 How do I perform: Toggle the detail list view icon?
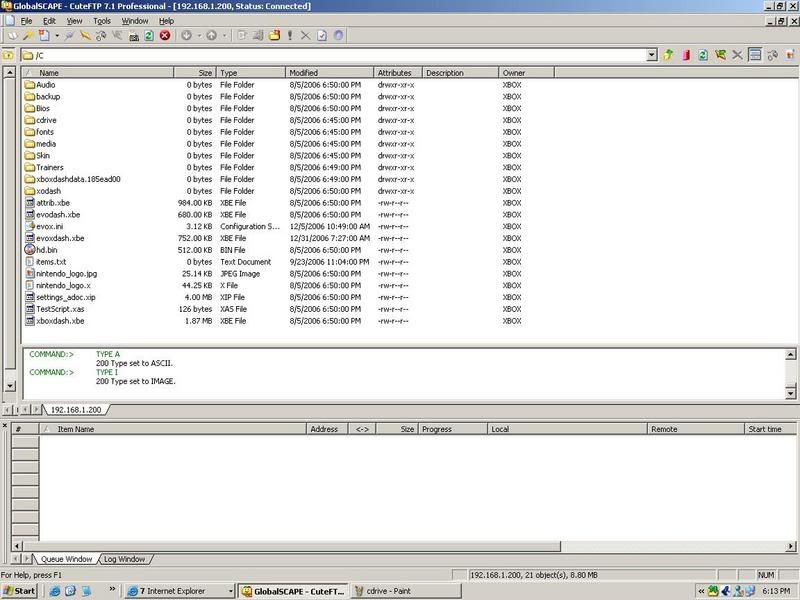click(x=755, y=55)
